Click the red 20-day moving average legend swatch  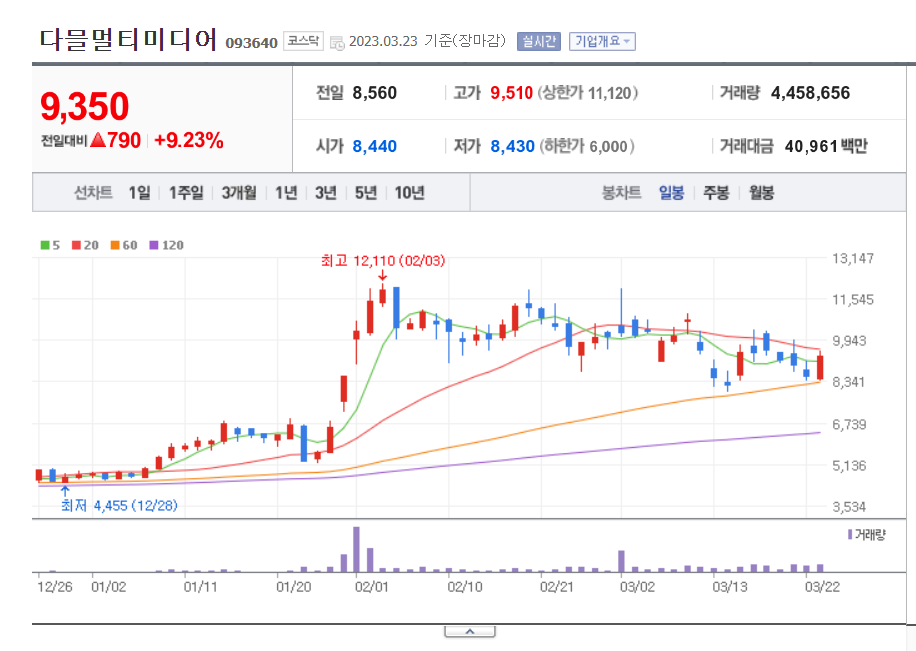point(77,245)
